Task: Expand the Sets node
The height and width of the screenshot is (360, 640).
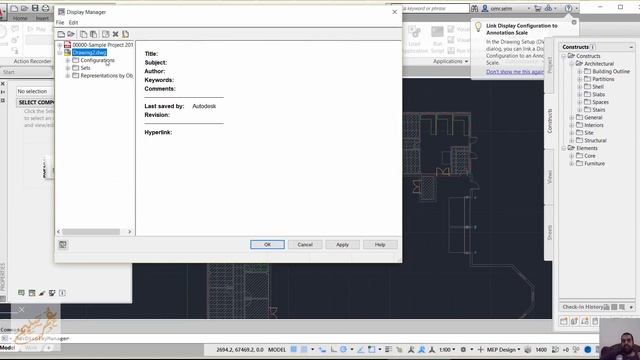Action: point(68,68)
